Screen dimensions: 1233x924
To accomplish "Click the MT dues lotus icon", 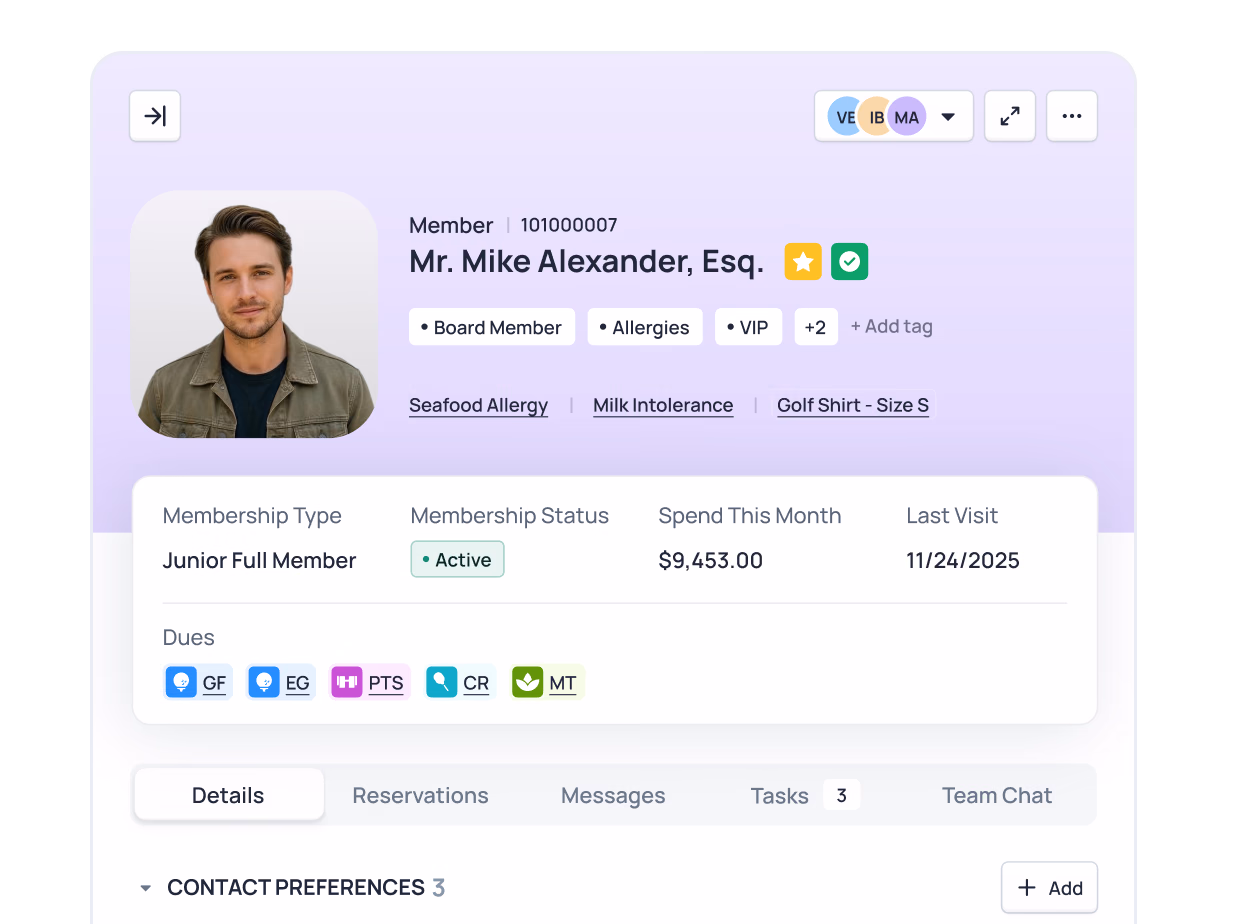I will point(528,682).
